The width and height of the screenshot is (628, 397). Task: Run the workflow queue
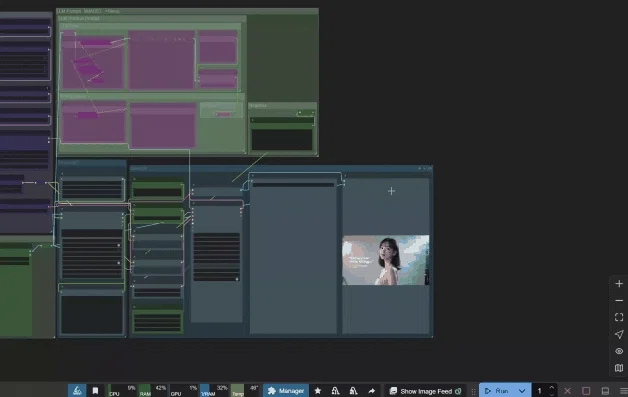point(497,391)
